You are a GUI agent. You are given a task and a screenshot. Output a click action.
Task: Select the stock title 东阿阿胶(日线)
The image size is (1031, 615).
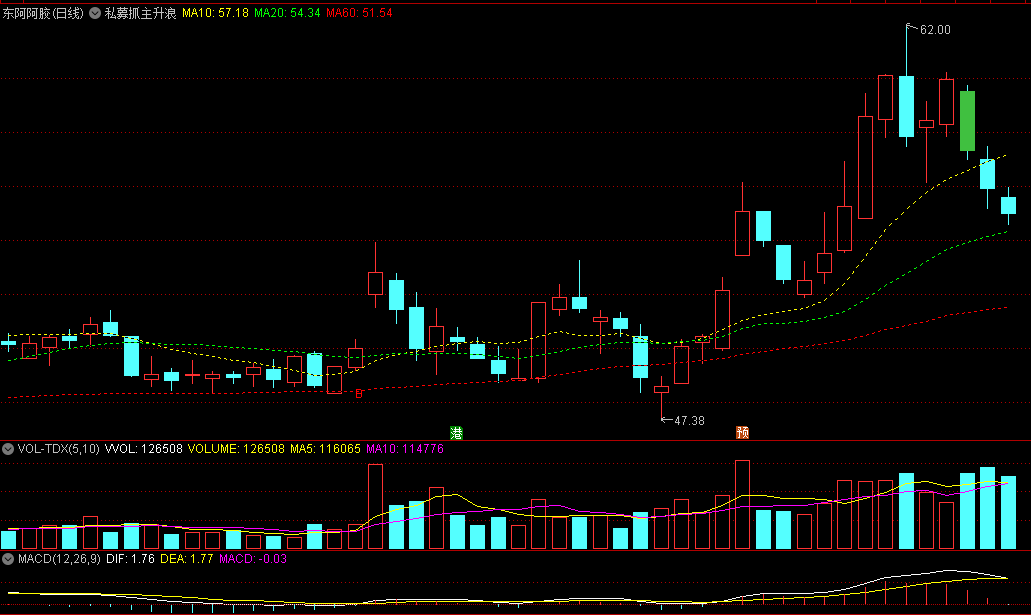click(43, 13)
